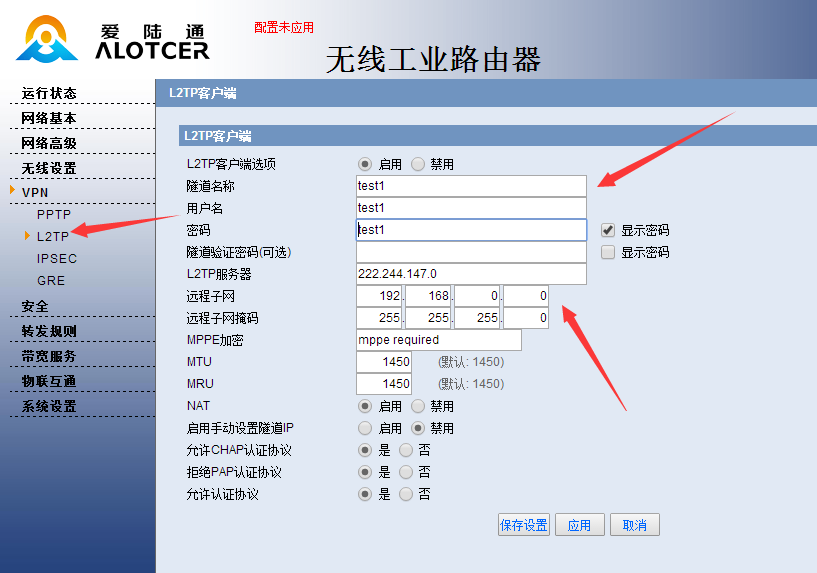Expand the VPN menu arrow
The image size is (817, 573).
[13, 192]
